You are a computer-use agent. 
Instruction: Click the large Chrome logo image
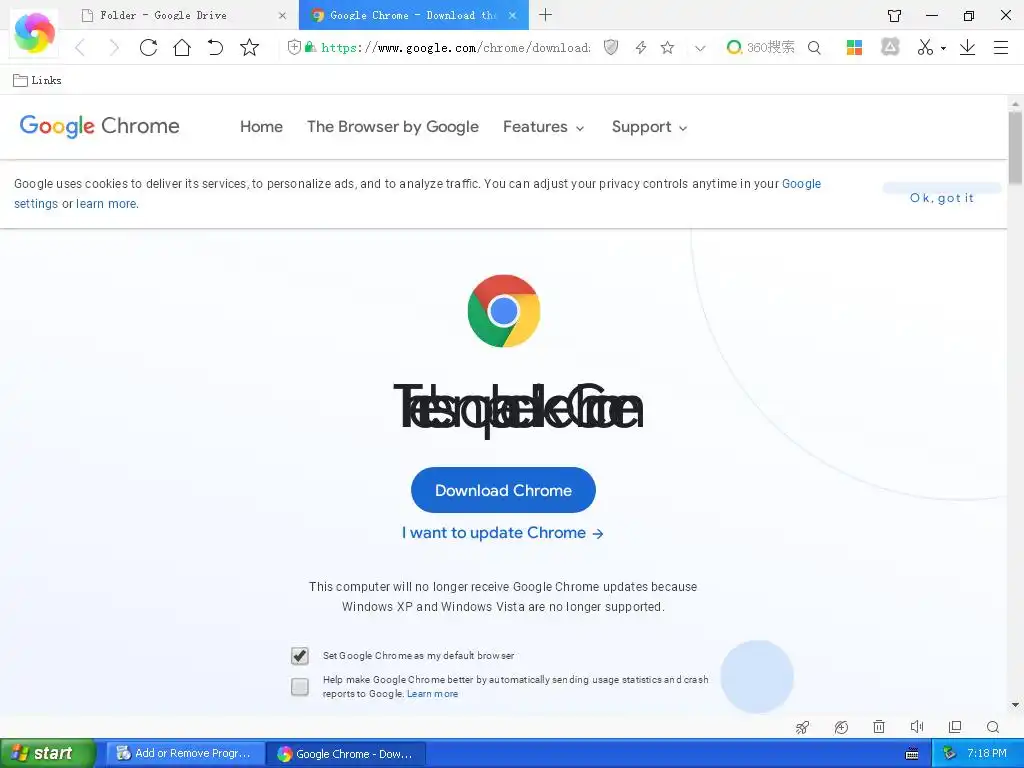tap(504, 311)
